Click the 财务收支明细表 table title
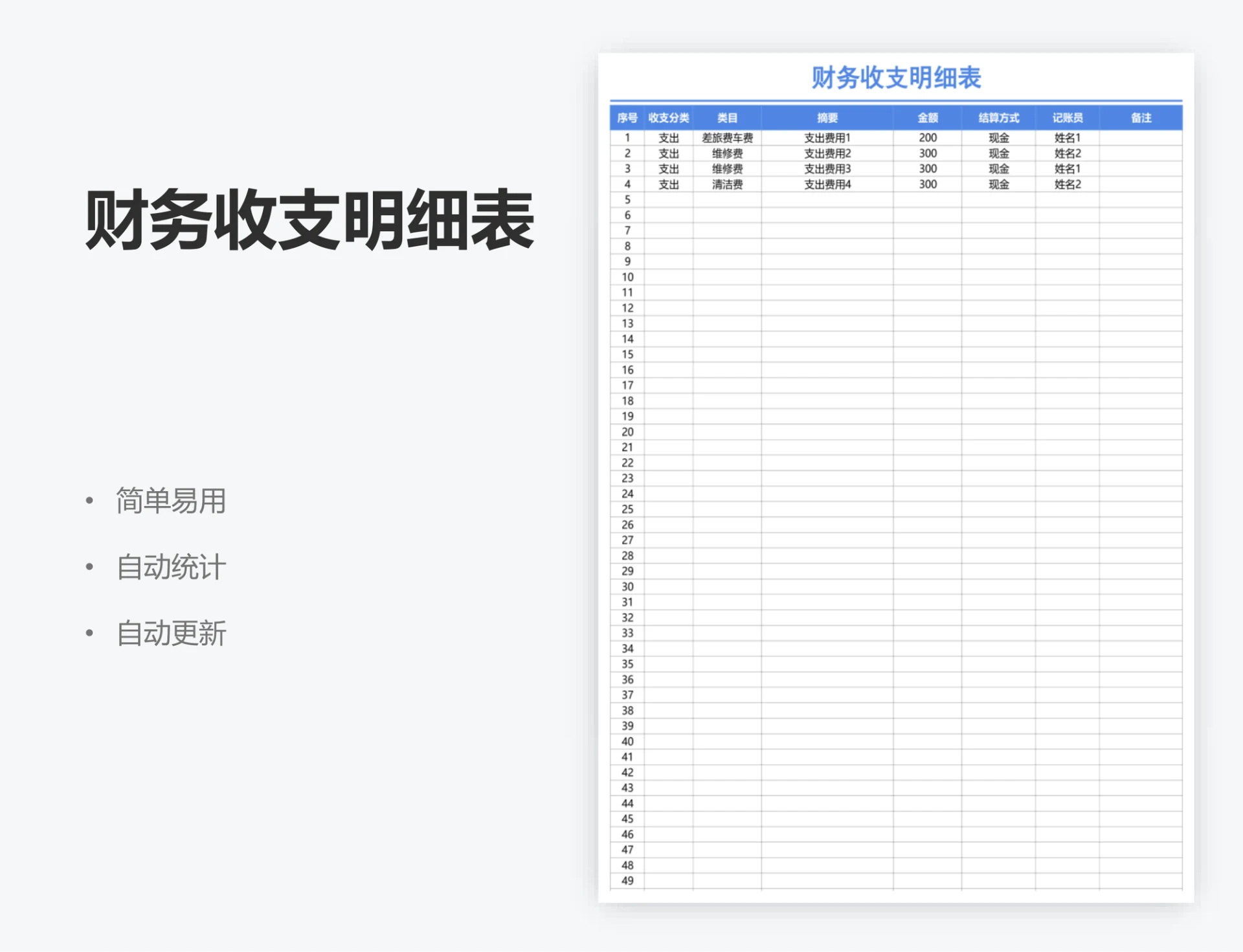The image size is (1243, 952). pyautogui.click(x=895, y=77)
